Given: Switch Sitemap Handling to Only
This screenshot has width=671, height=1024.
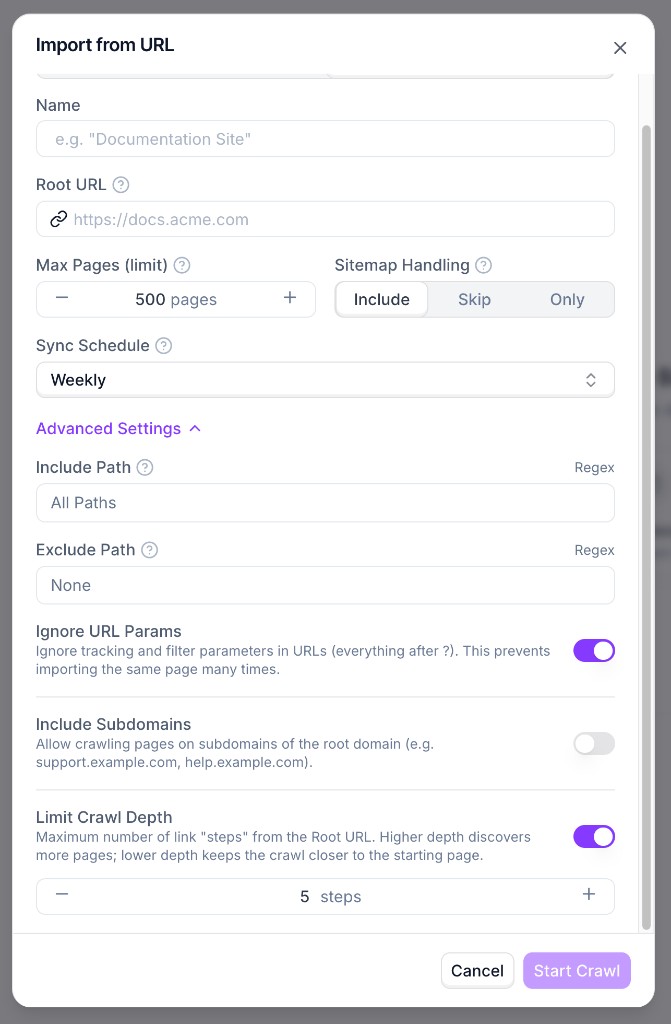Looking at the screenshot, I should point(567,299).
